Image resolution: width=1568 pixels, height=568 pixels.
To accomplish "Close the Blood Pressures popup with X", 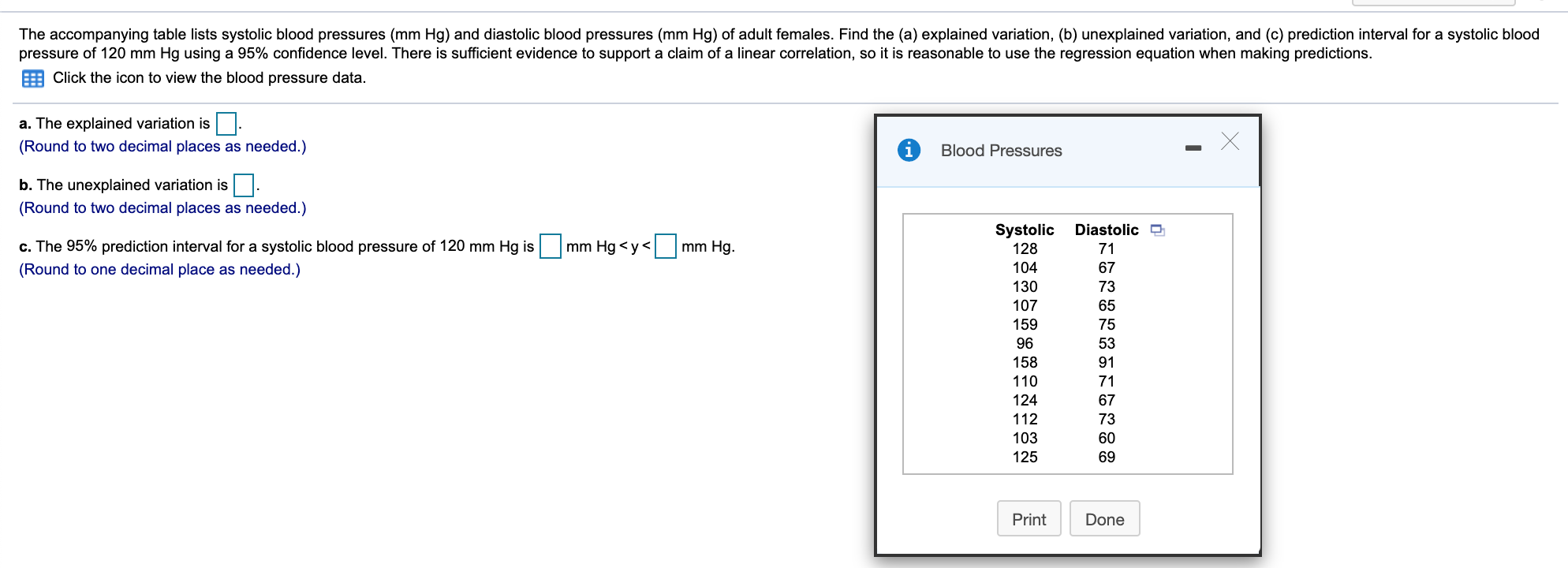I will click(1230, 142).
